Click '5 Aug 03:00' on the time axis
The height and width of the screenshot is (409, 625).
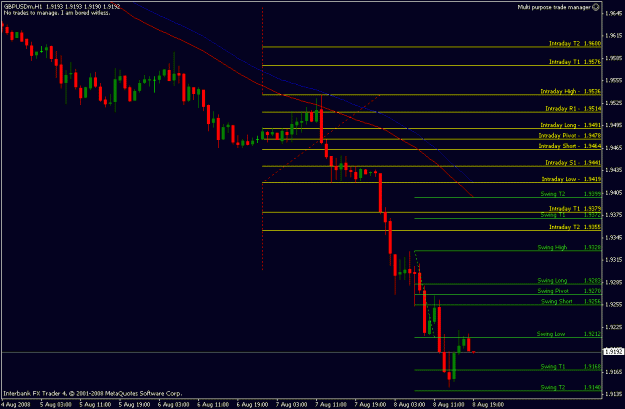[56, 405]
